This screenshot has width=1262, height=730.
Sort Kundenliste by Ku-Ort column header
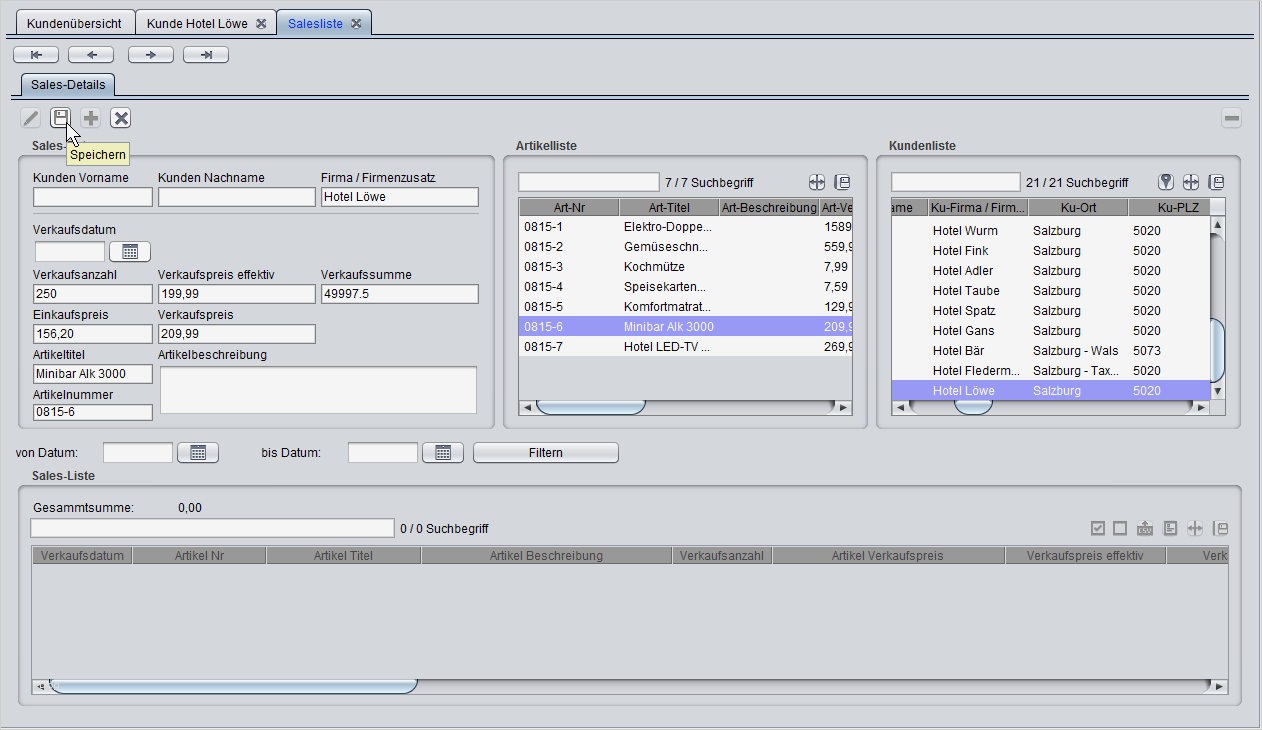1078,207
